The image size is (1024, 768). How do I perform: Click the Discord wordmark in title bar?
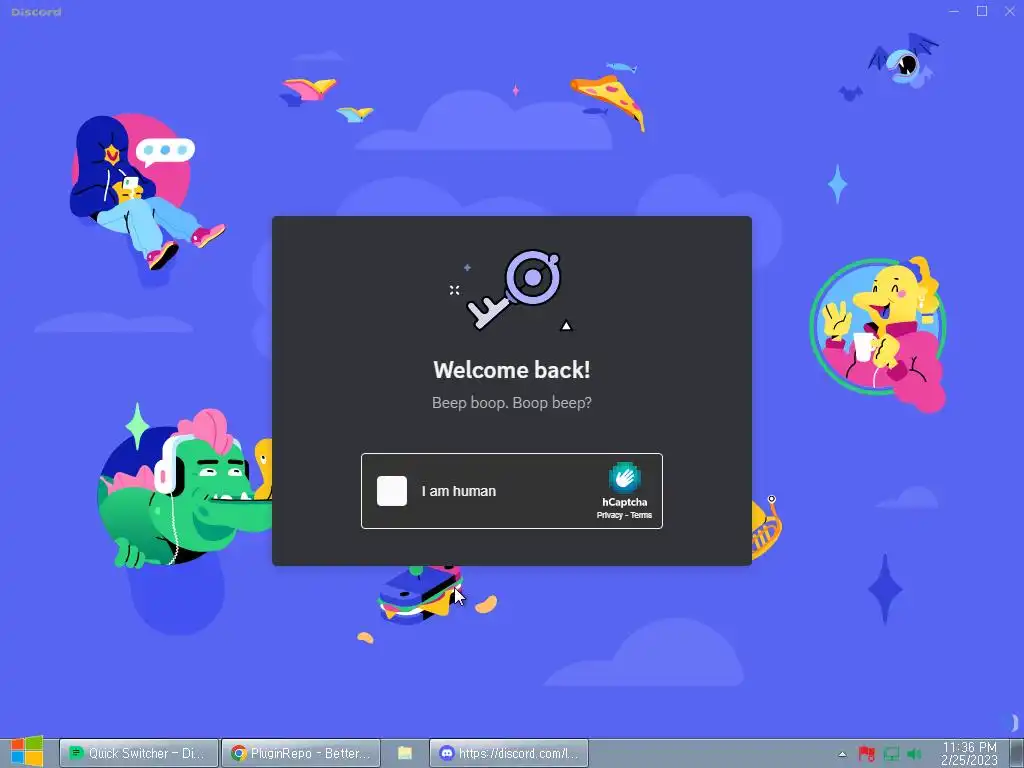coord(36,12)
